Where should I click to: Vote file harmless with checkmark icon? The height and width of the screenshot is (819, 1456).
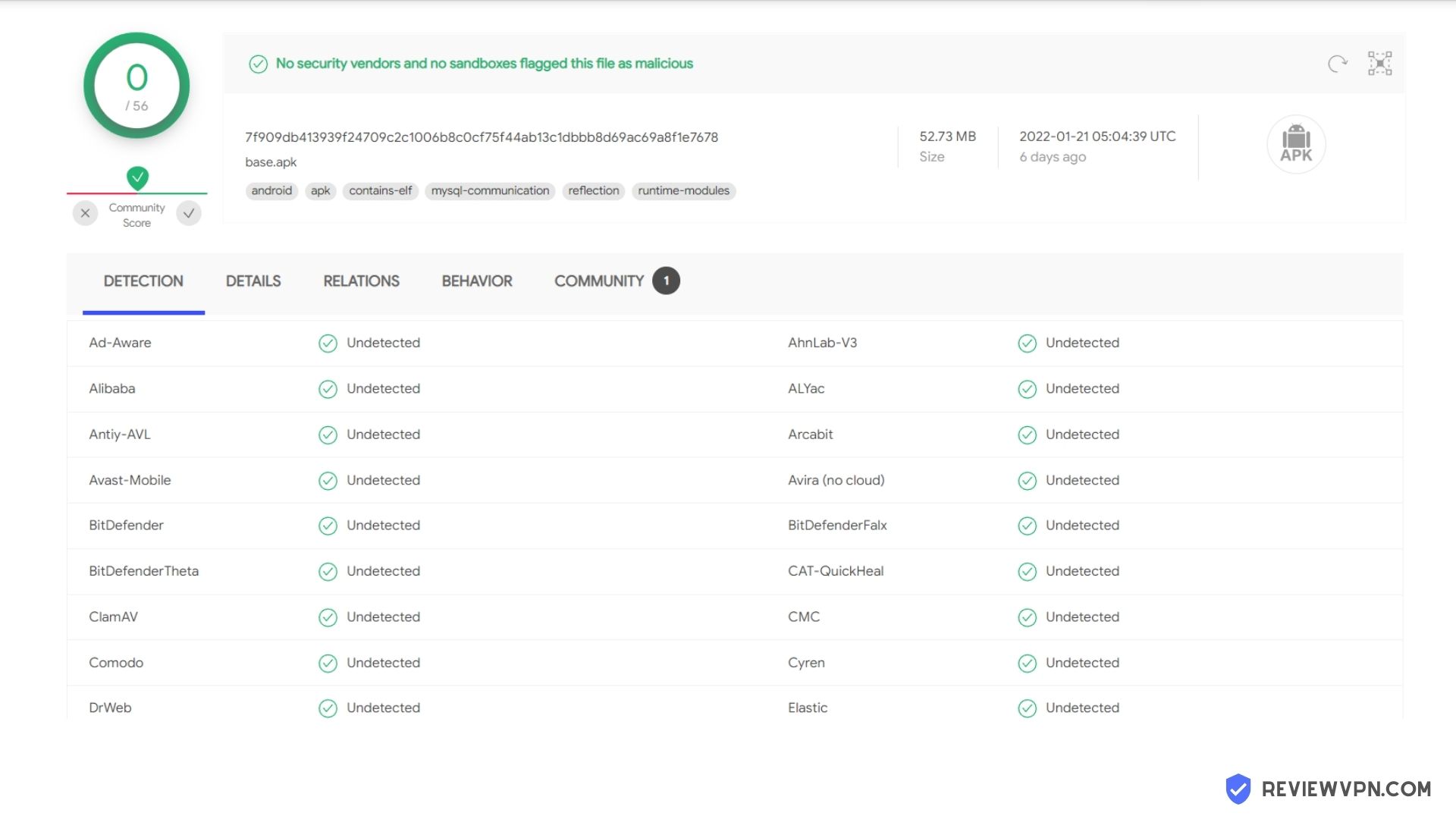click(189, 213)
